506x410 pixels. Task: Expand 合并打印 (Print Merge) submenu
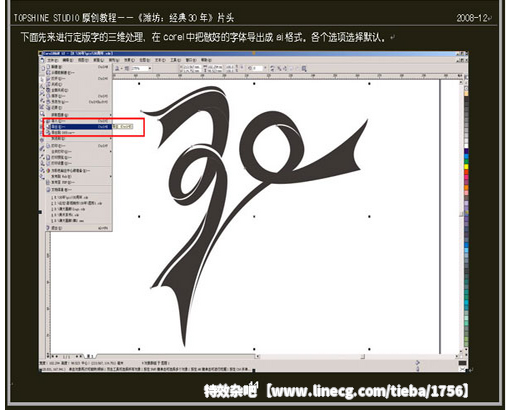(x=78, y=151)
